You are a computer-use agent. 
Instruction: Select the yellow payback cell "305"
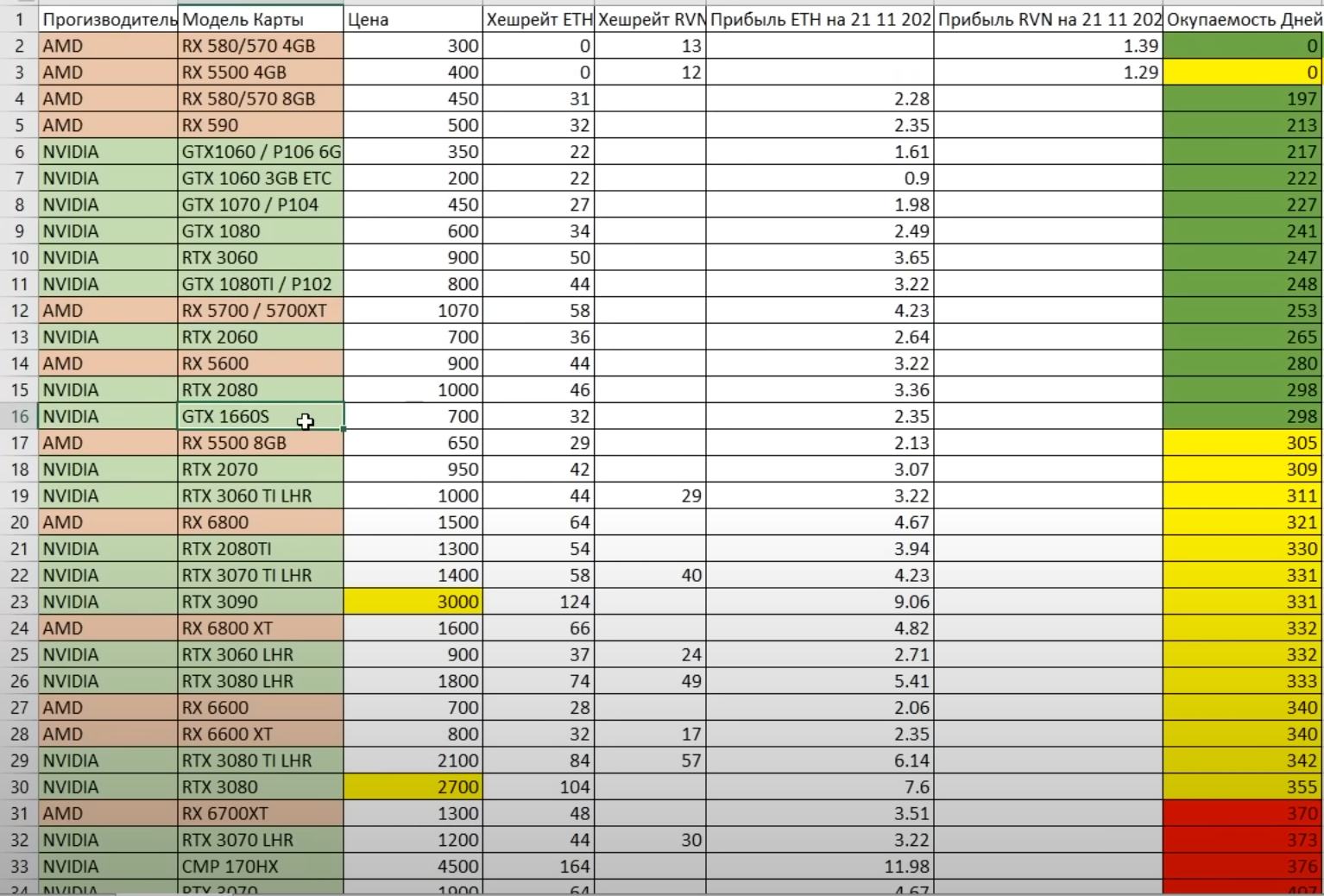coord(1244,443)
